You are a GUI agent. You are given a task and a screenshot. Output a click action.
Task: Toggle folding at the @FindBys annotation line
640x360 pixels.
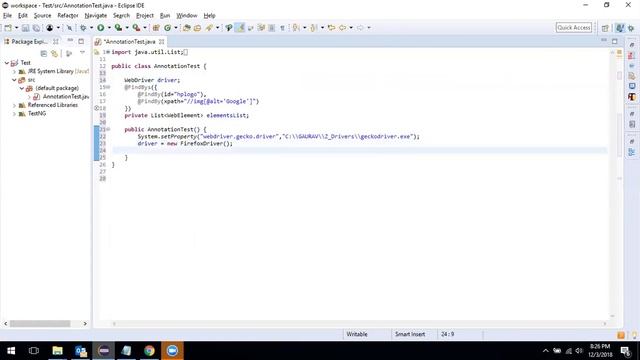click(x=108, y=87)
